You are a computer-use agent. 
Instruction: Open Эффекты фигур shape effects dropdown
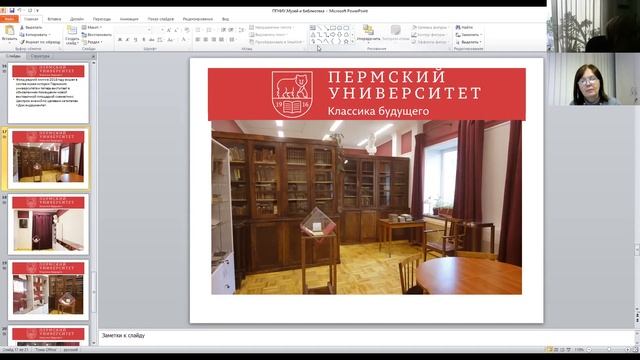[430, 42]
